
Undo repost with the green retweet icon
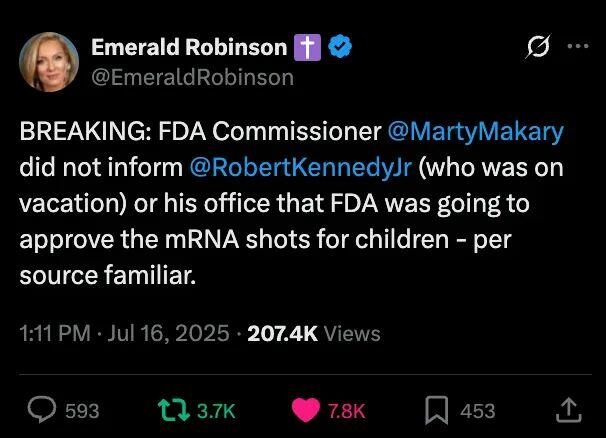[x=174, y=410]
